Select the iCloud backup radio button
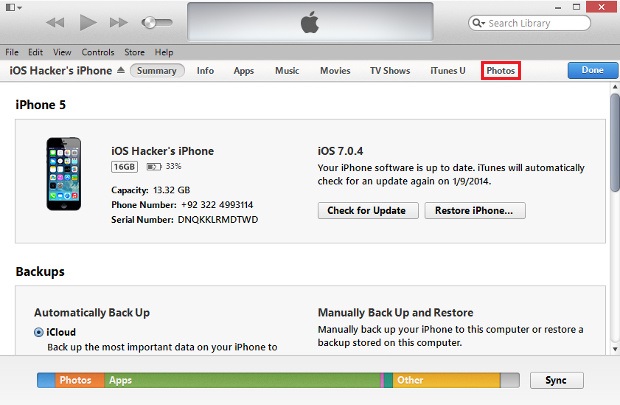This screenshot has width=620, height=405. tap(38, 332)
